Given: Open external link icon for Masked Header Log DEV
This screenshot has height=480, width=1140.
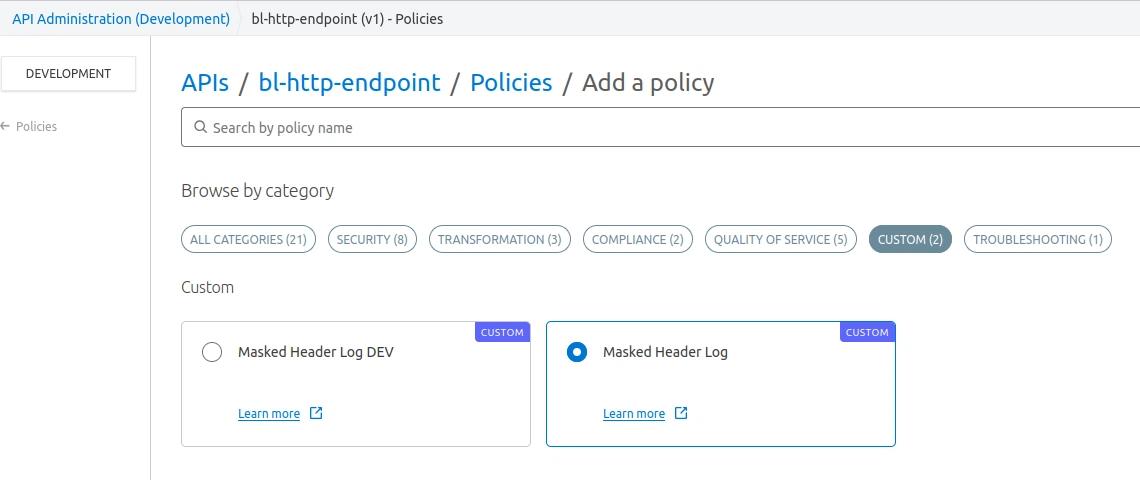Looking at the screenshot, I should click(316, 413).
